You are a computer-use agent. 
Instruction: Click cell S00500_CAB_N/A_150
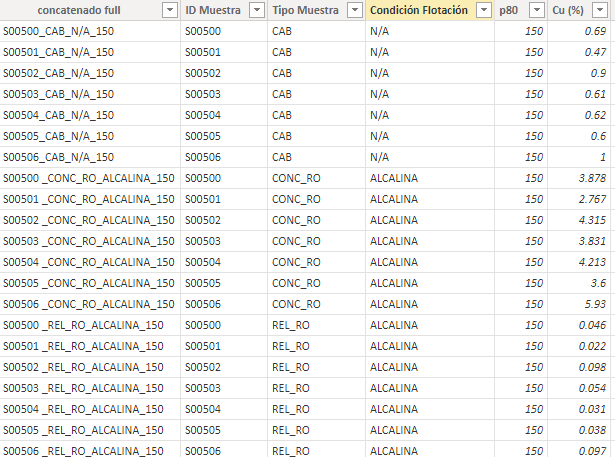pyautogui.click(x=90, y=31)
